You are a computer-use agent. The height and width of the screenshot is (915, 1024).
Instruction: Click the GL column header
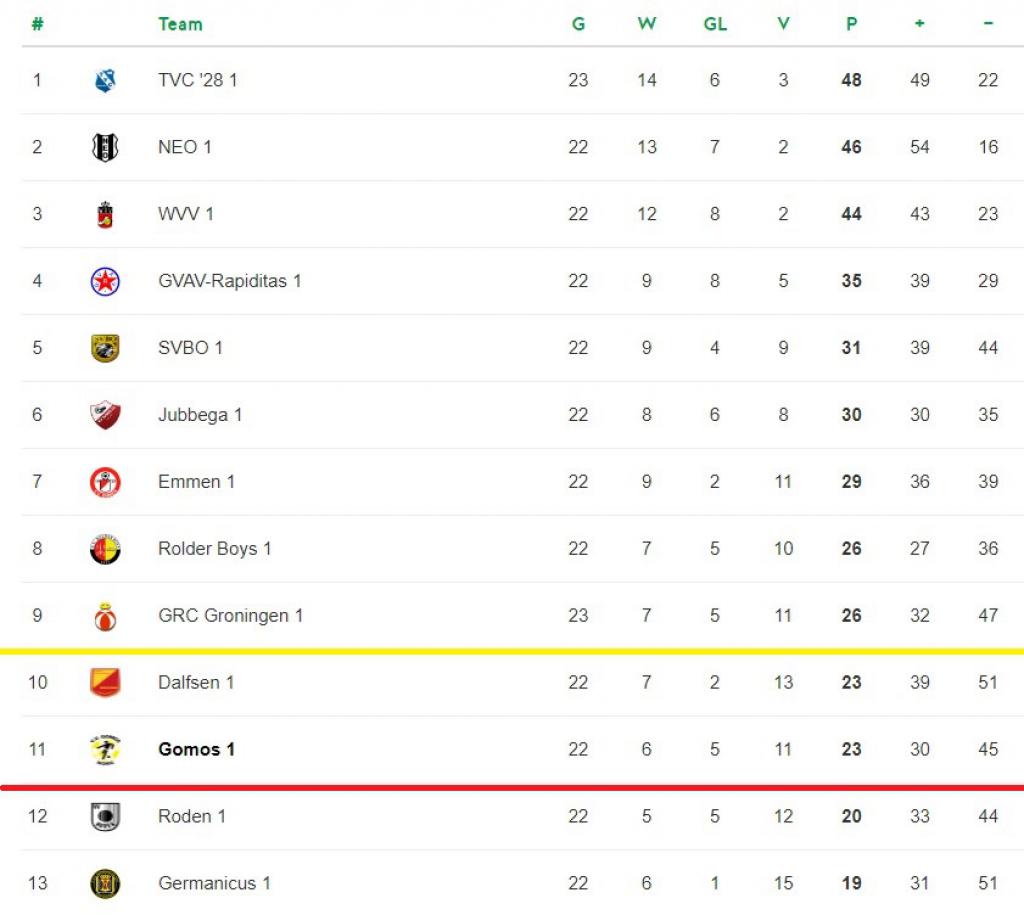coord(715,24)
